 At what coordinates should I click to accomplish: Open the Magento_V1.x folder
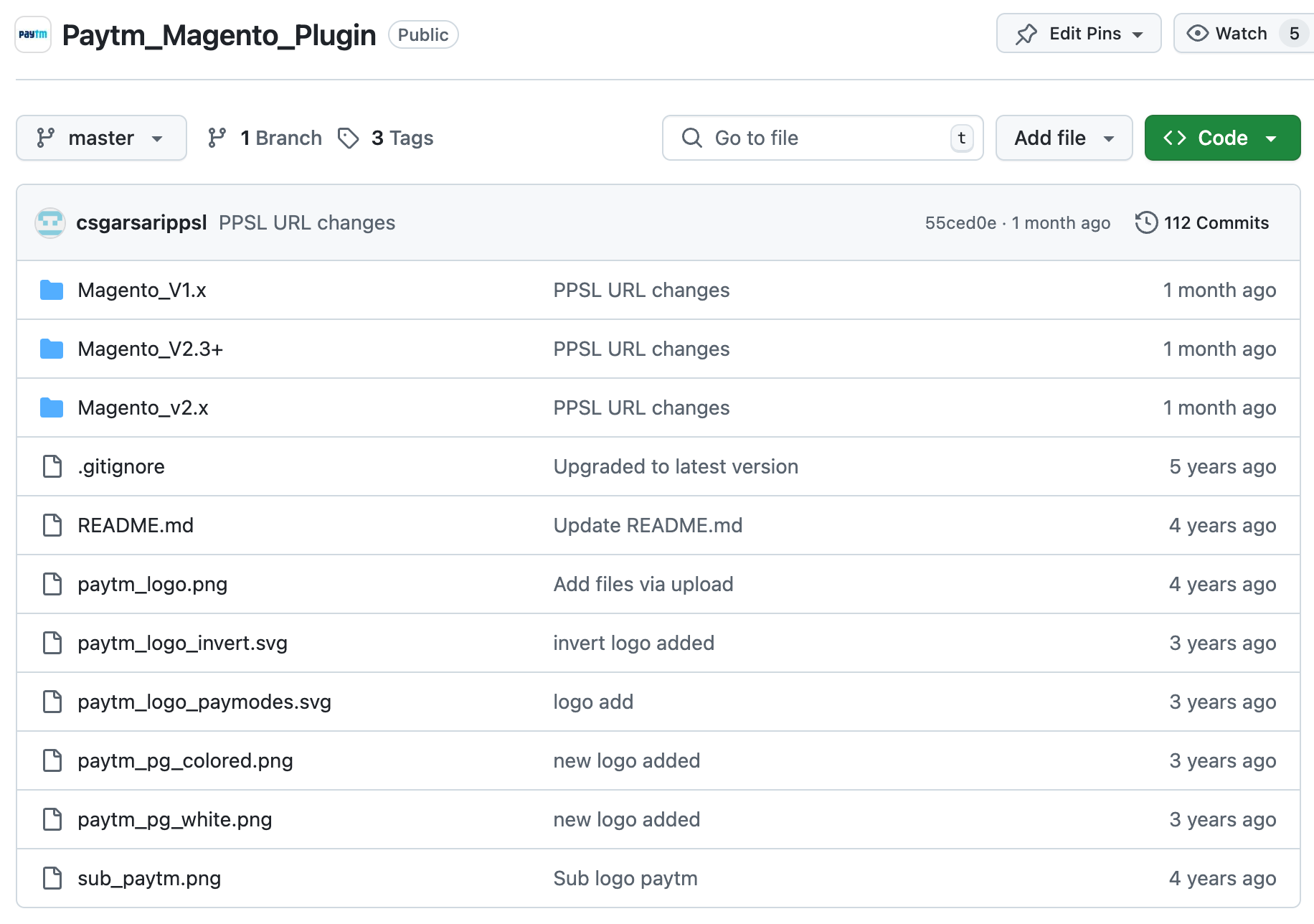(x=142, y=290)
